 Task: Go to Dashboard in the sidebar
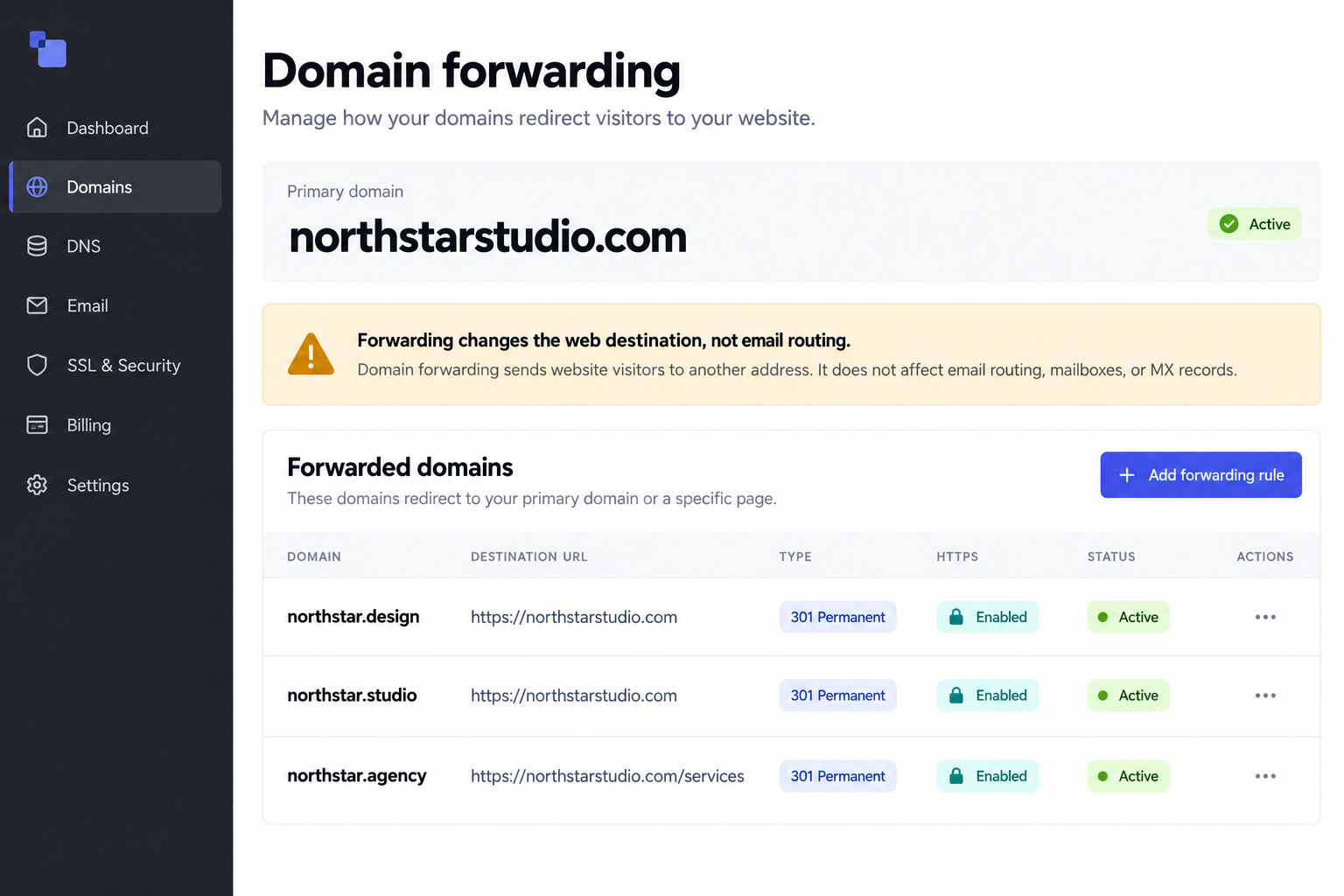(115, 128)
